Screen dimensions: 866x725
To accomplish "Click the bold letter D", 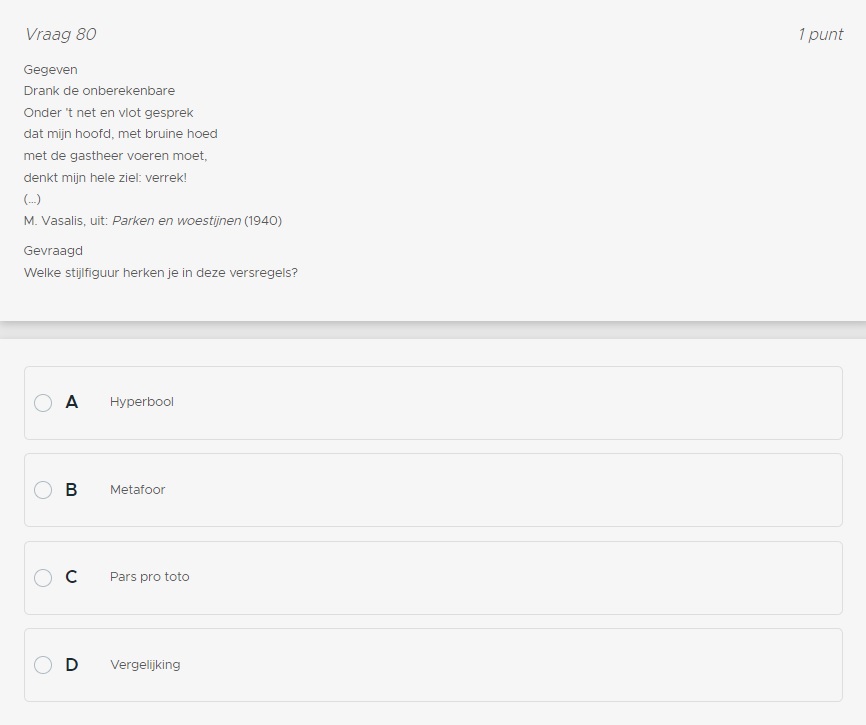I will [x=72, y=665].
